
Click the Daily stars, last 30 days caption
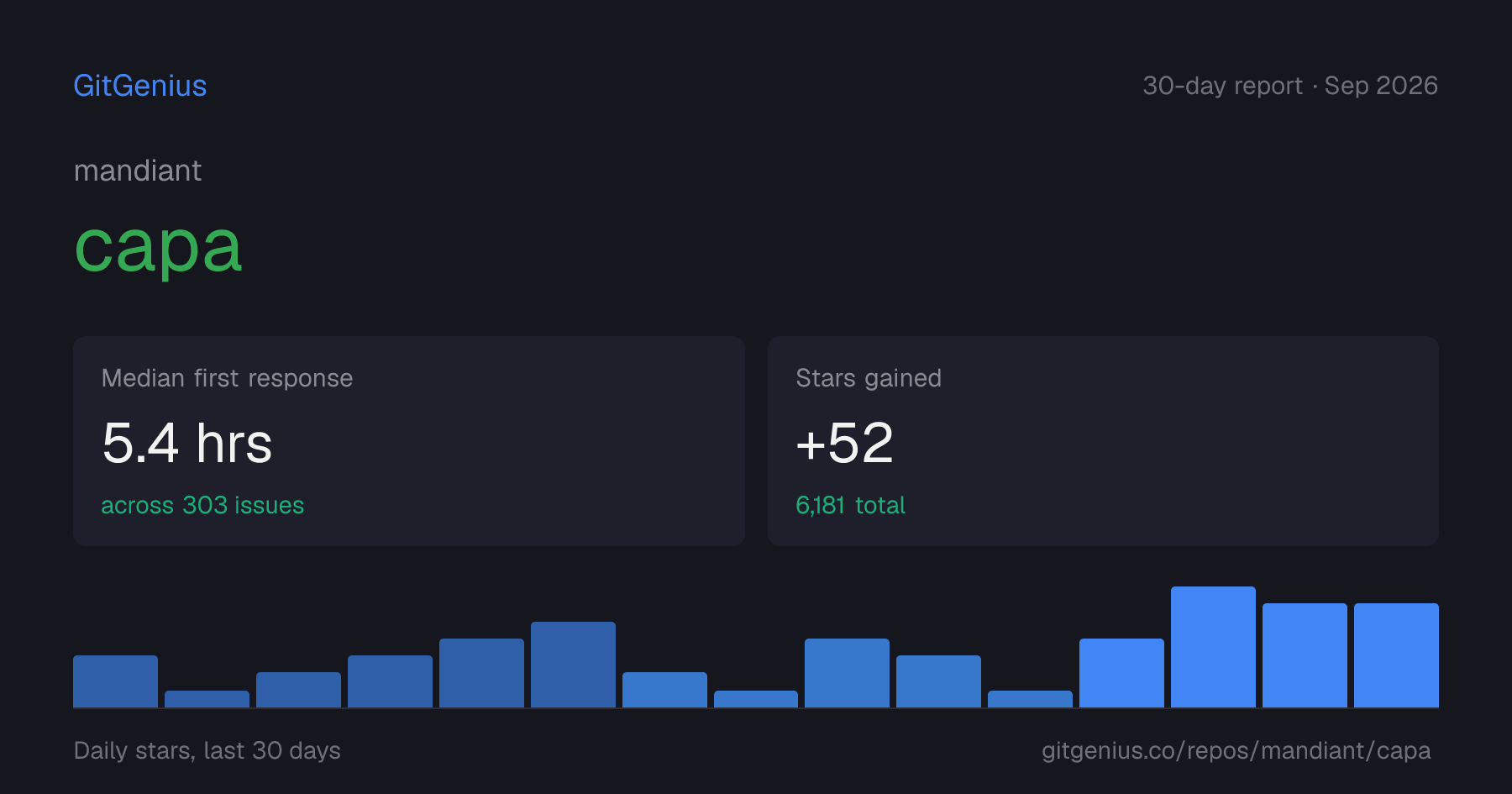tap(207, 750)
